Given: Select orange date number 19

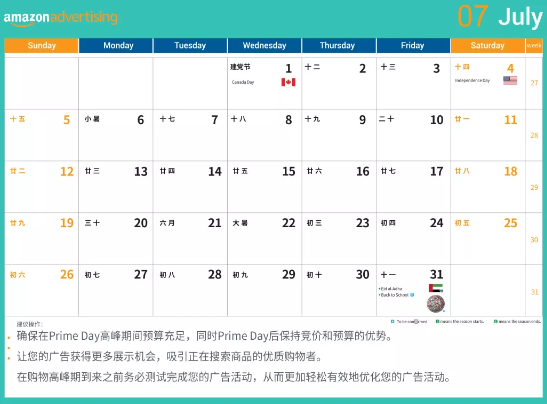Looking at the screenshot, I should pyautogui.click(x=67, y=223).
